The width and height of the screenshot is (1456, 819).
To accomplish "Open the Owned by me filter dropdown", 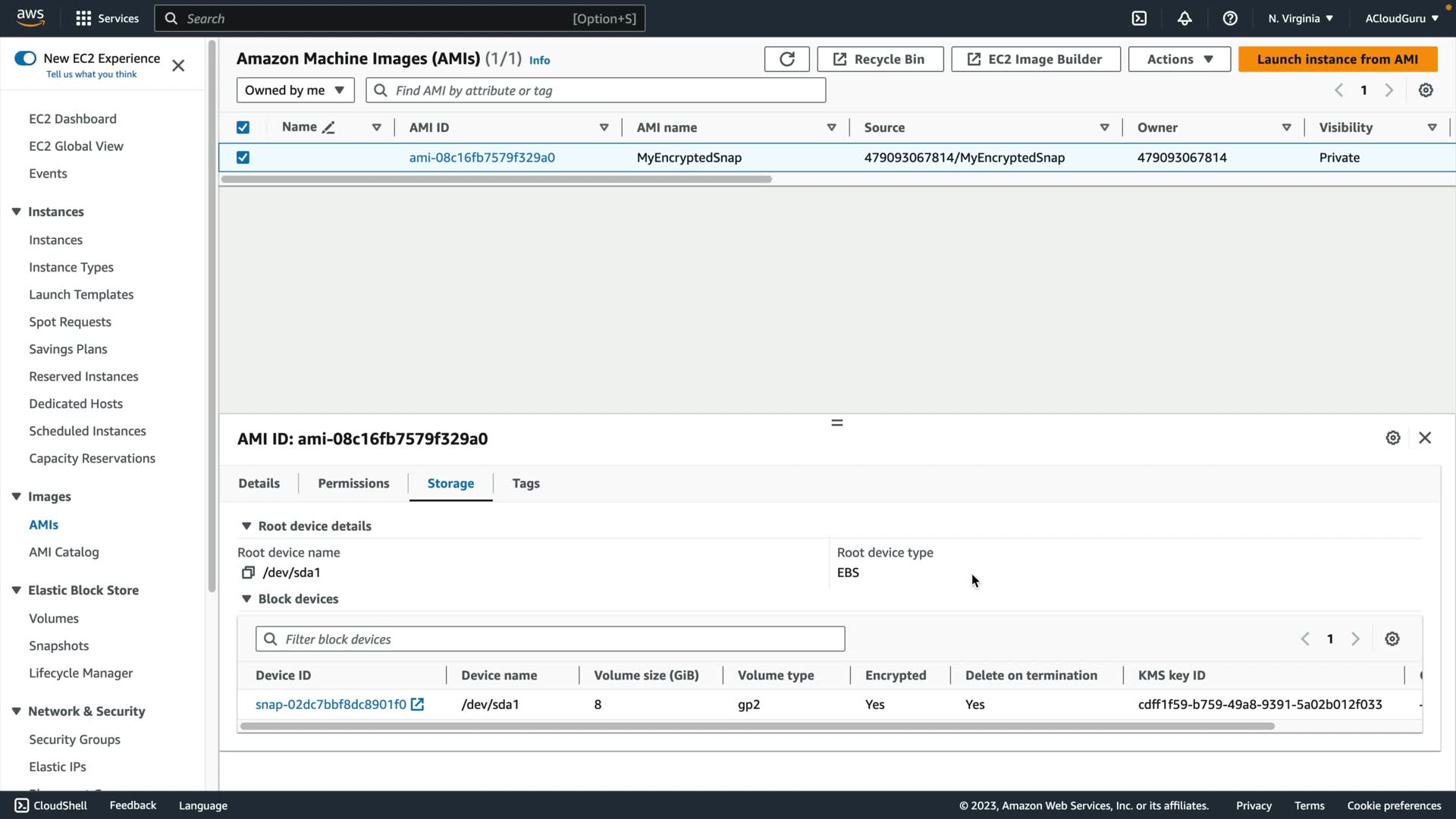I will [x=295, y=90].
